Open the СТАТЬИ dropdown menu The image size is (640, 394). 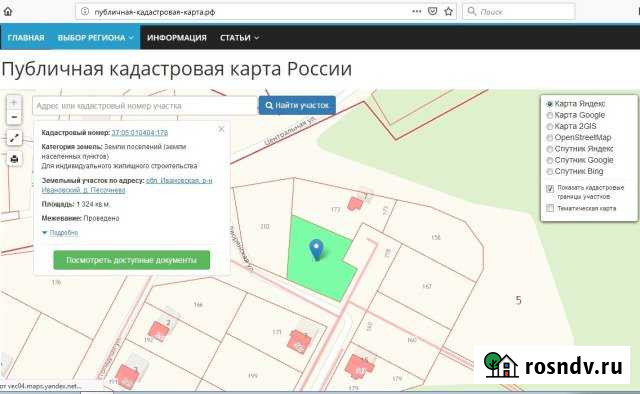pos(239,38)
